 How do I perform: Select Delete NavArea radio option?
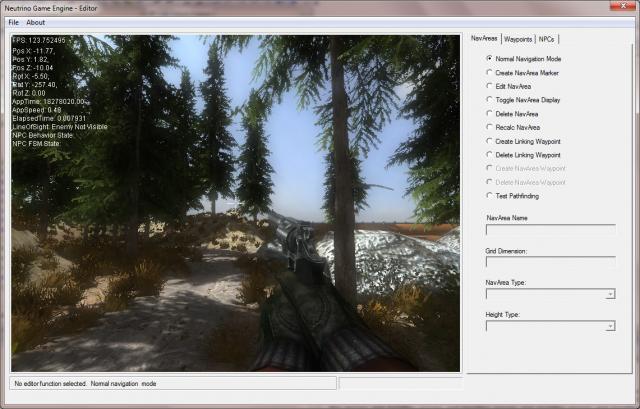(489, 115)
